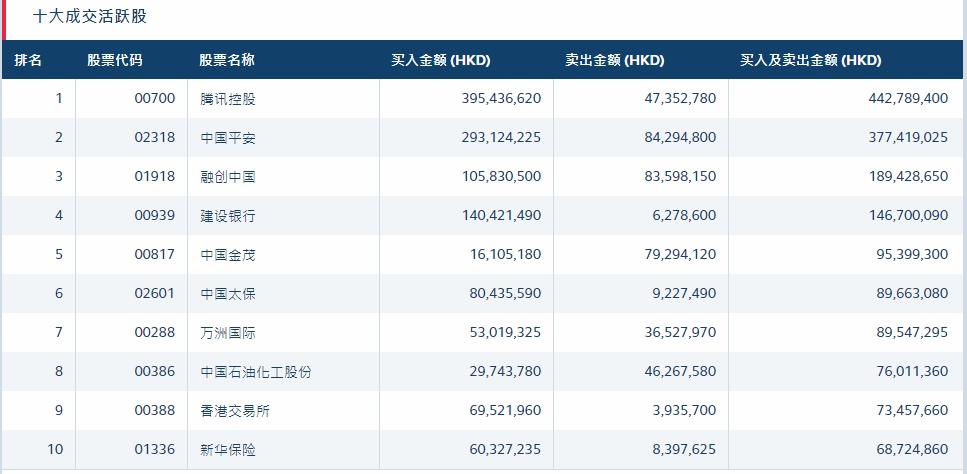Click rank number 5
The width and height of the screenshot is (967, 474).
tap(59, 254)
